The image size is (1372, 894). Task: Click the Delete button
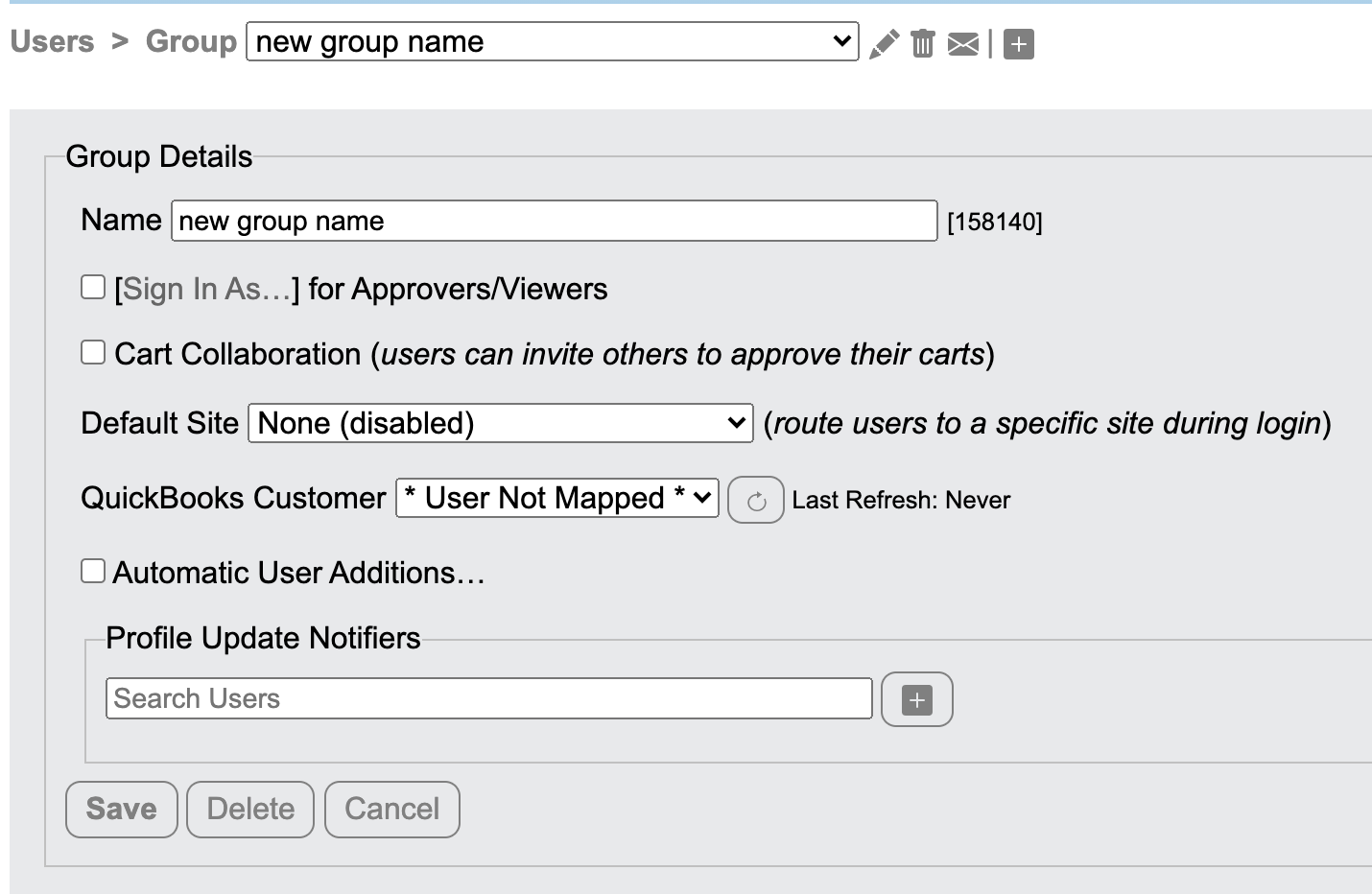pos(249,809)
